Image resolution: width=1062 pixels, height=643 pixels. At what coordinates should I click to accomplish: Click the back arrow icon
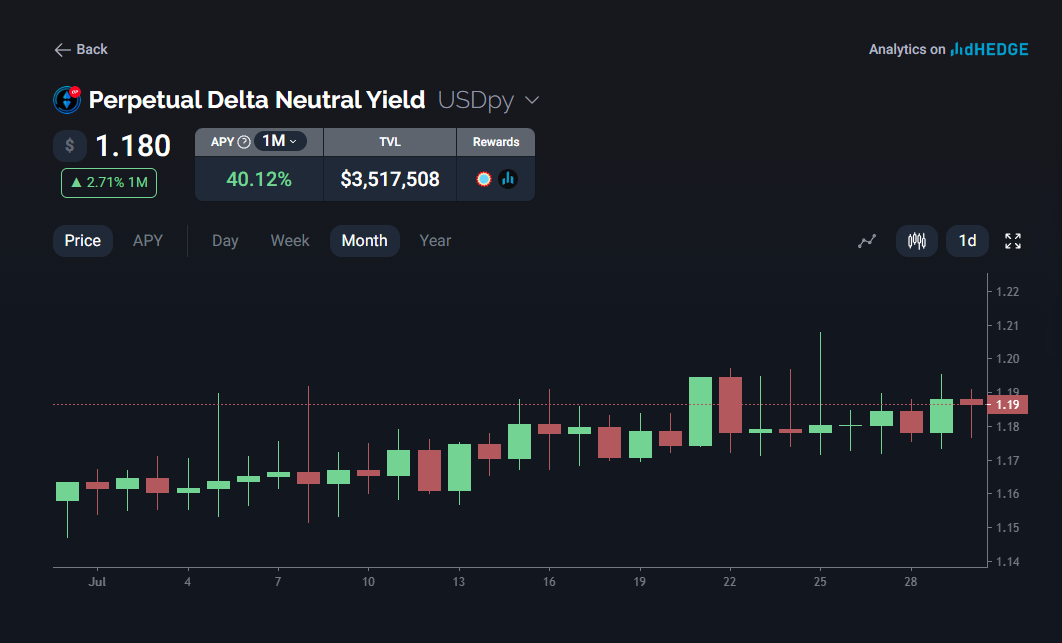[x=63, y=50]
